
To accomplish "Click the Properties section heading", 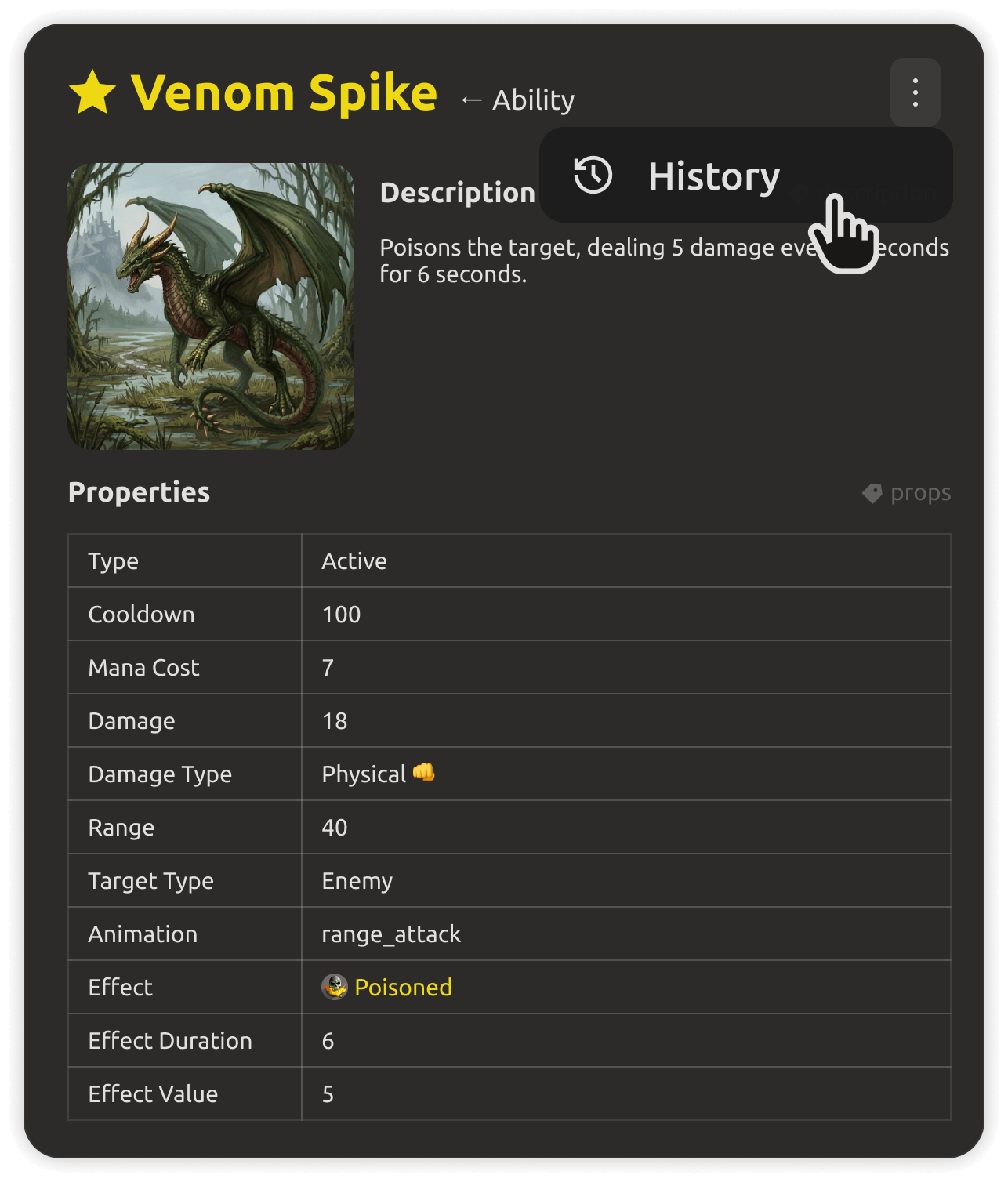I will tap(140, 492).
